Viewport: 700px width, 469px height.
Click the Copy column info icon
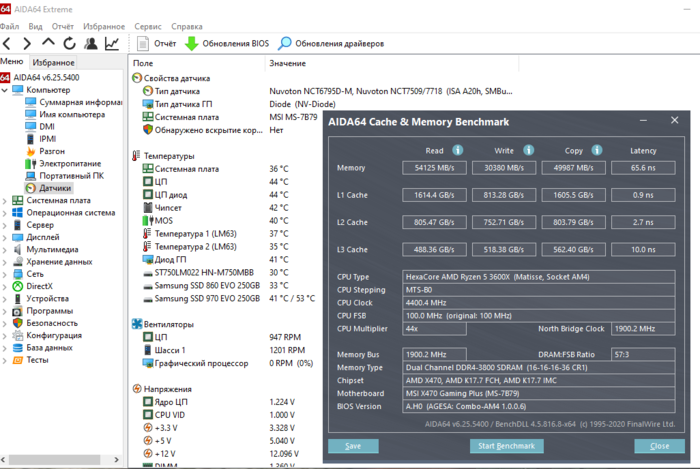point(597,150)
